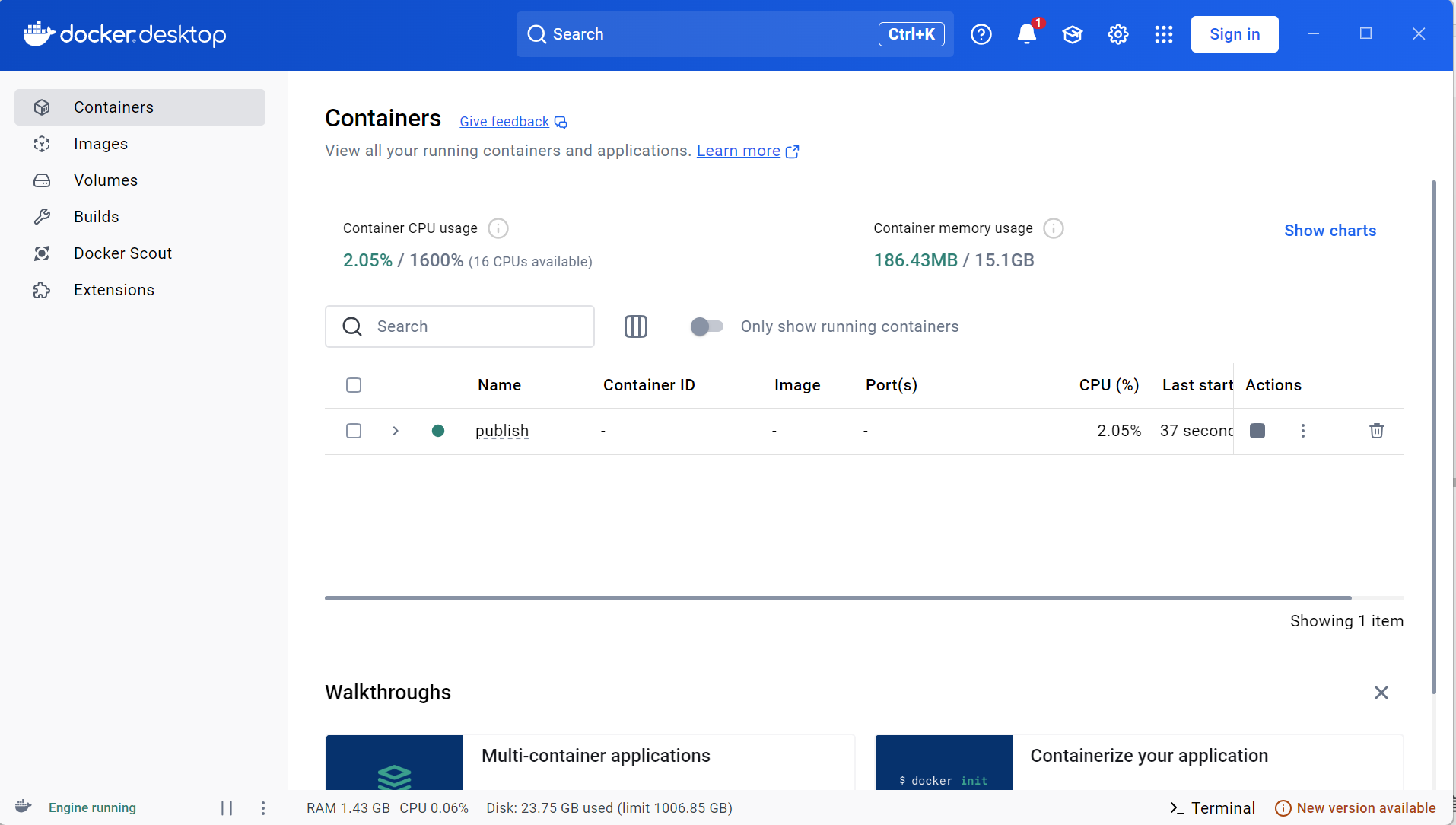Expand the publish container row
This screenshot has width=1456, height=825.
[396, 431]
